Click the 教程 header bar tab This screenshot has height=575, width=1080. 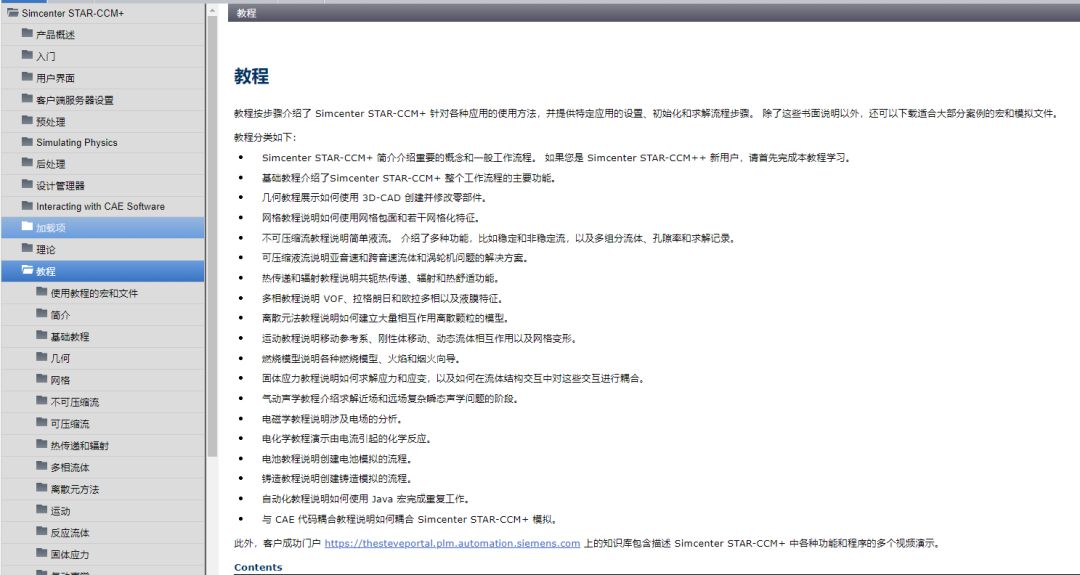coord(246,12)
